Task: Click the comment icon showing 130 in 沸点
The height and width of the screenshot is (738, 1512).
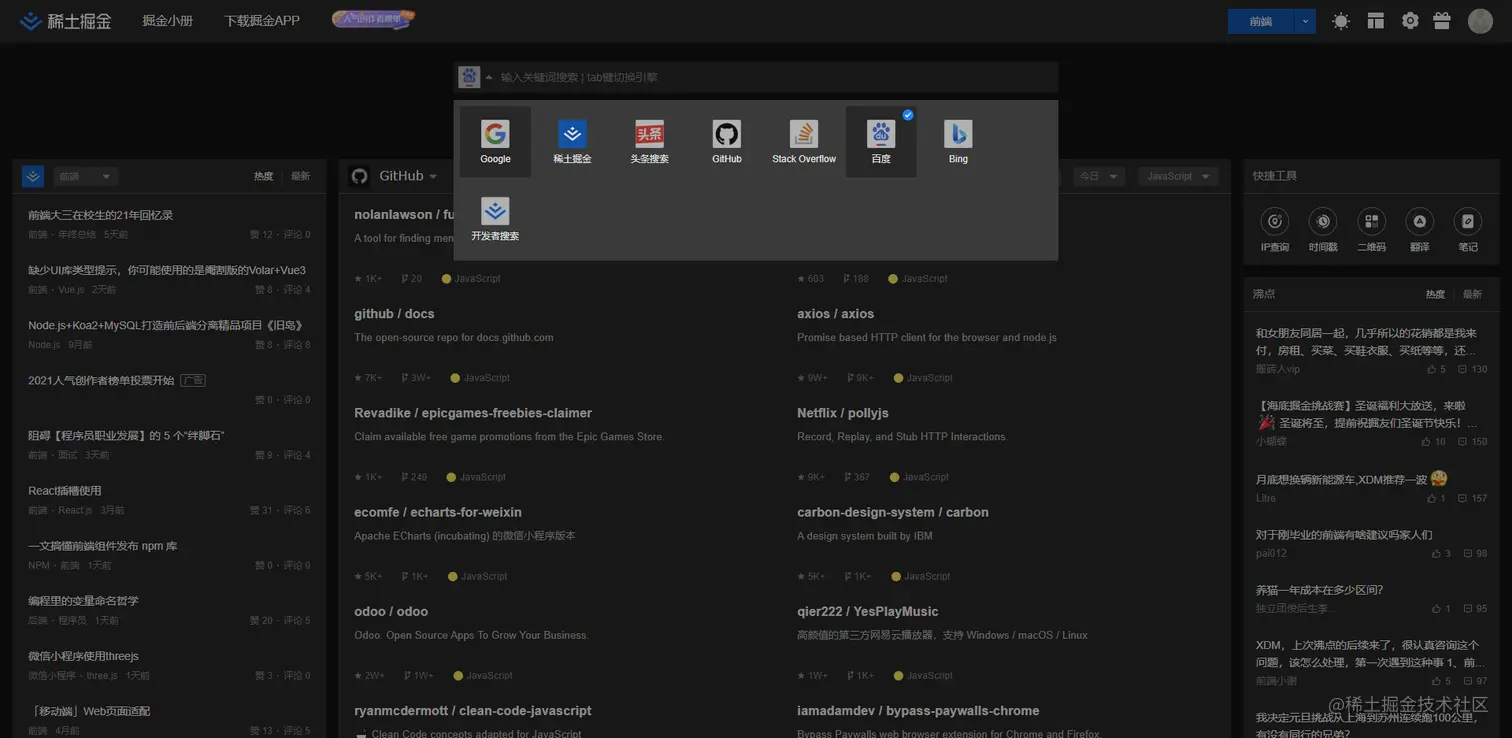Action: 1463,369
